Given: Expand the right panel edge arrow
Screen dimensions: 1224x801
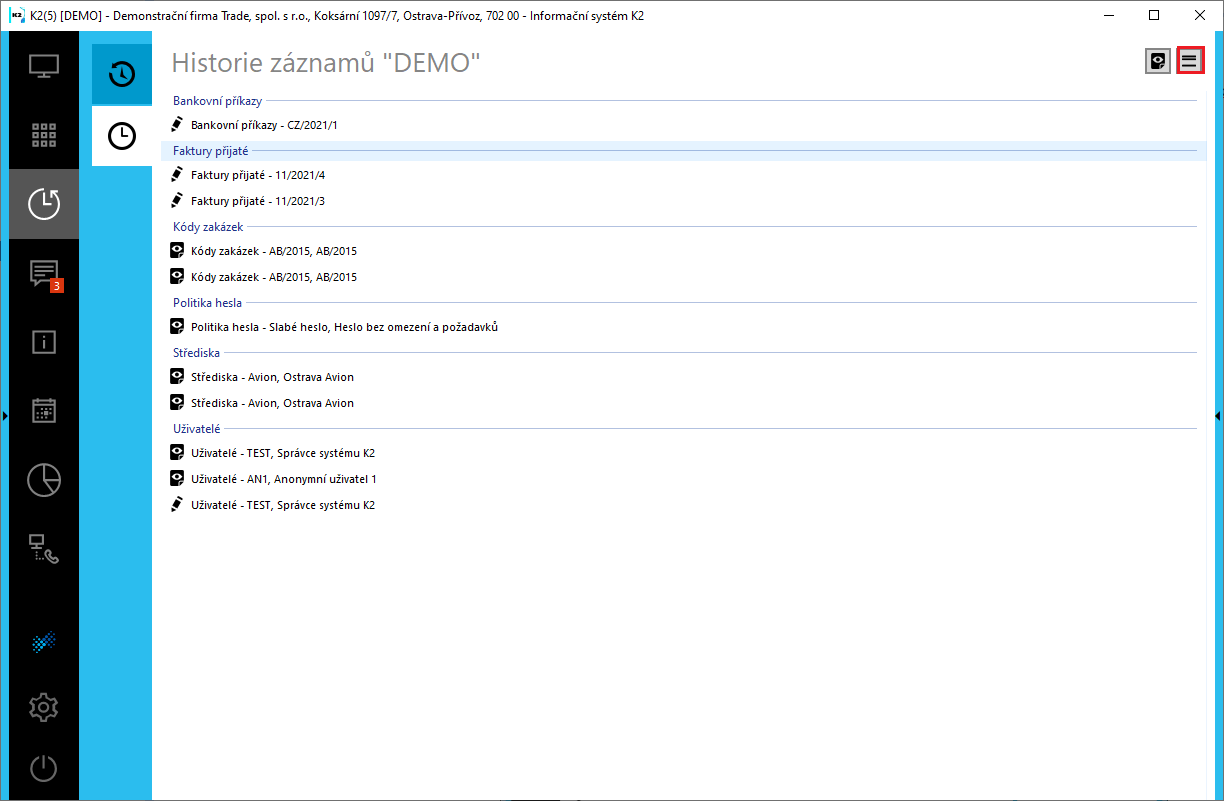Looking at the screenshot, I should click(1218, 415).
